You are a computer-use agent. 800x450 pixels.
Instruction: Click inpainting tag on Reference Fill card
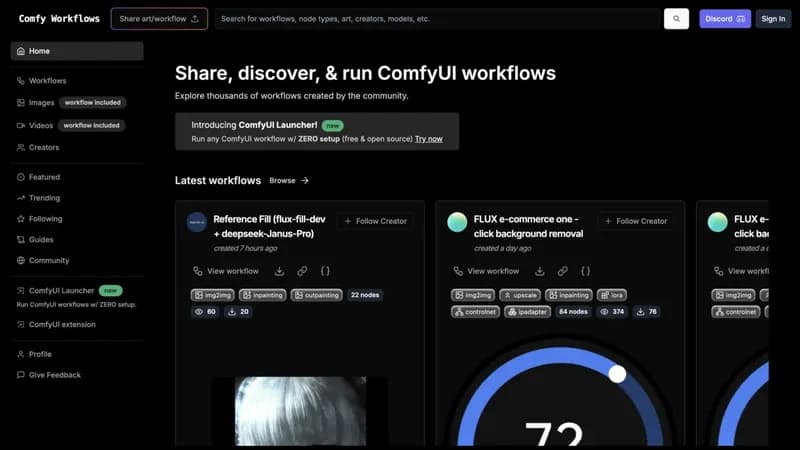pyautogui.click(x=263, y=295)
